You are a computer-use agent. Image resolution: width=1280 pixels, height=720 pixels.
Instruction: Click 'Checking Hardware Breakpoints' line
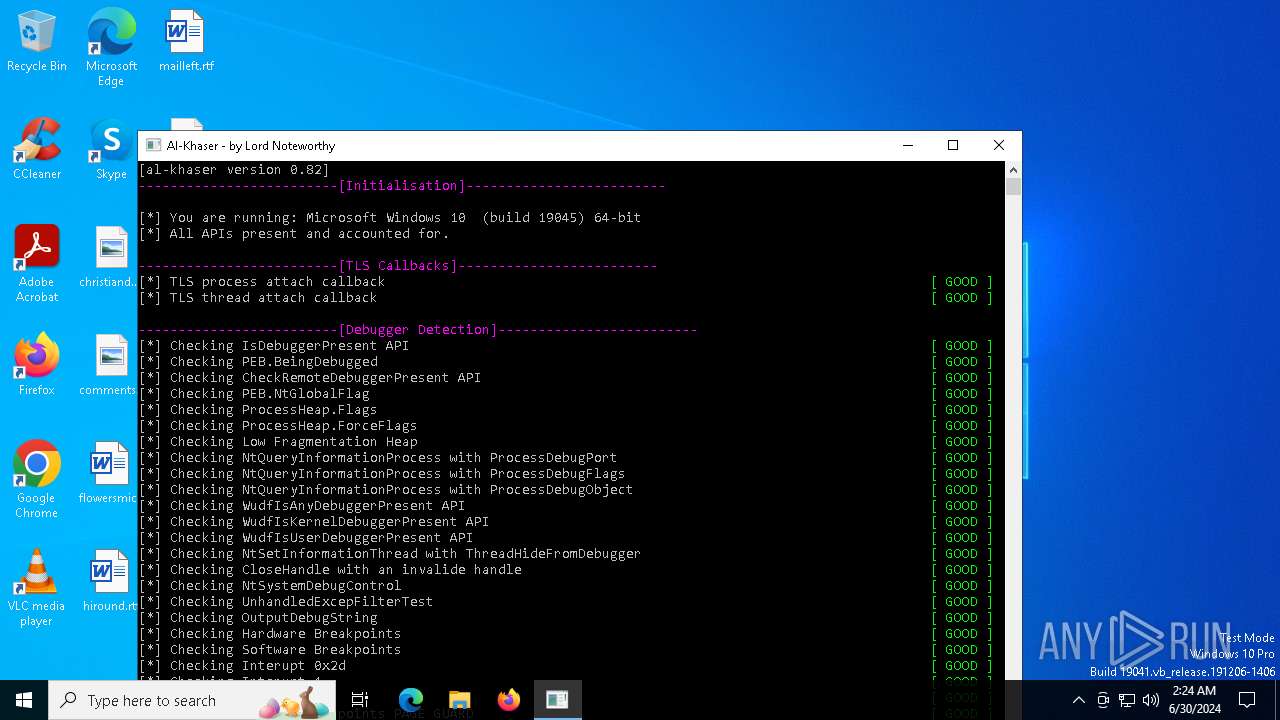[x=270, y=634]
